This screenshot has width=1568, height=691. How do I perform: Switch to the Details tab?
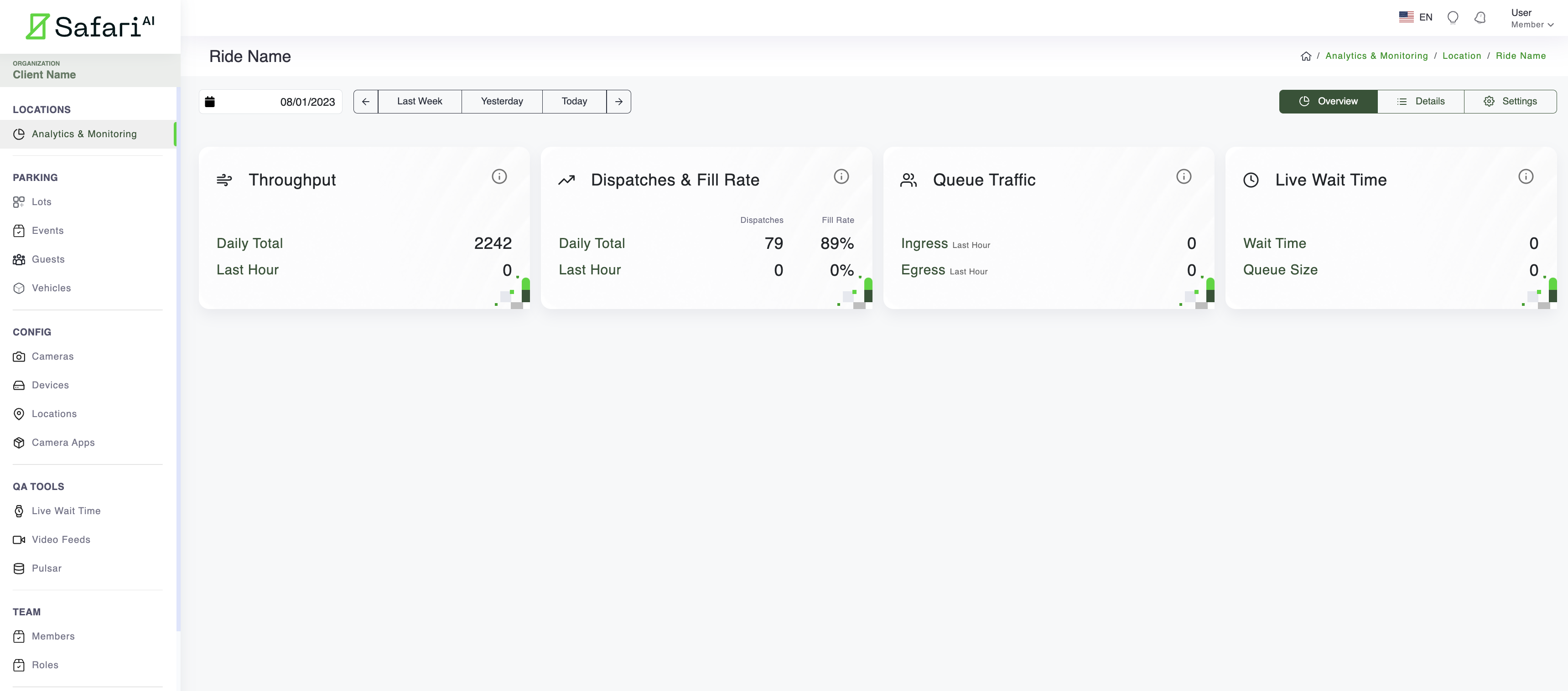pyautogui.click(x=1420, y=102)
